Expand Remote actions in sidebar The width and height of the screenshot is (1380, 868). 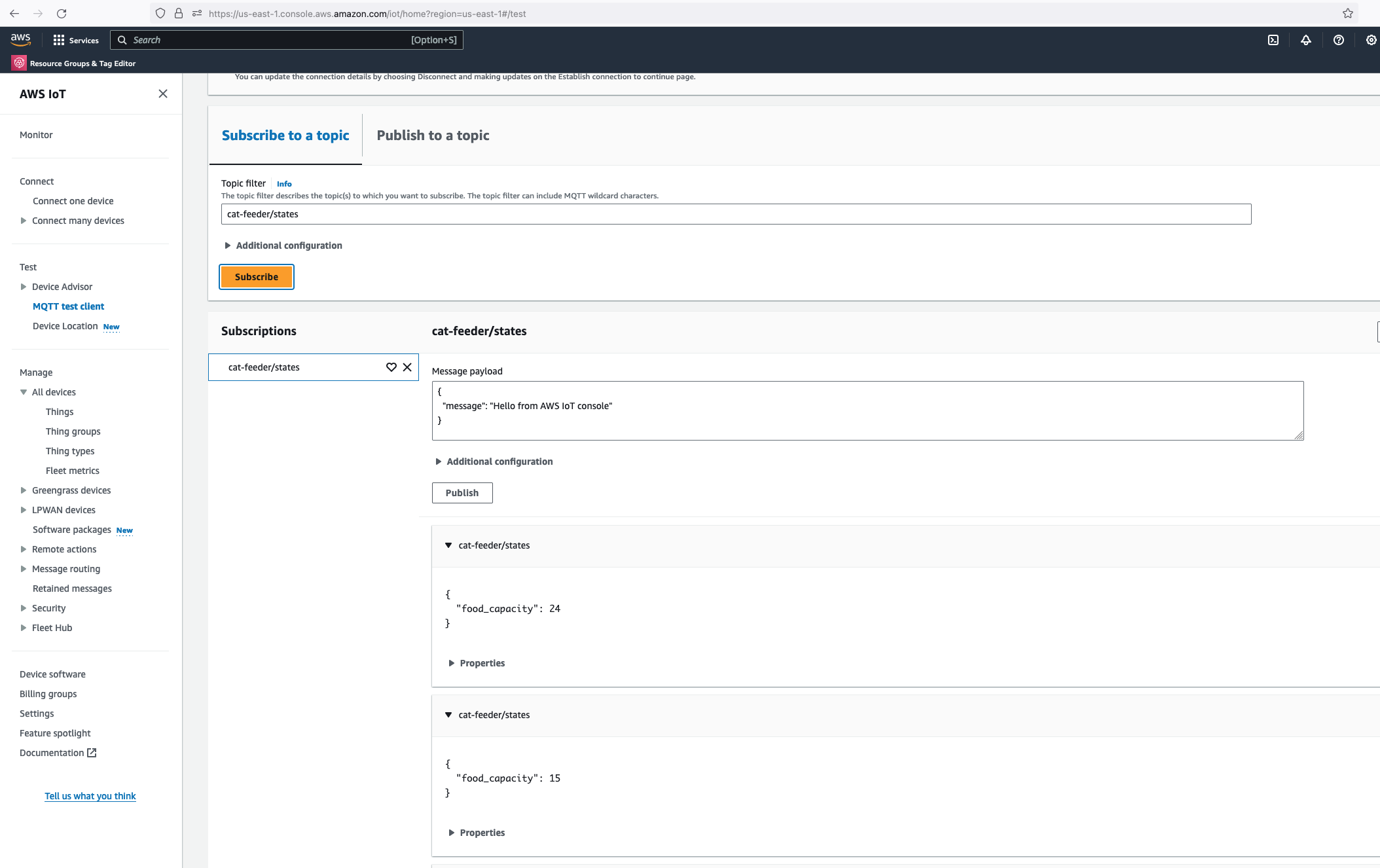(24, 549)
